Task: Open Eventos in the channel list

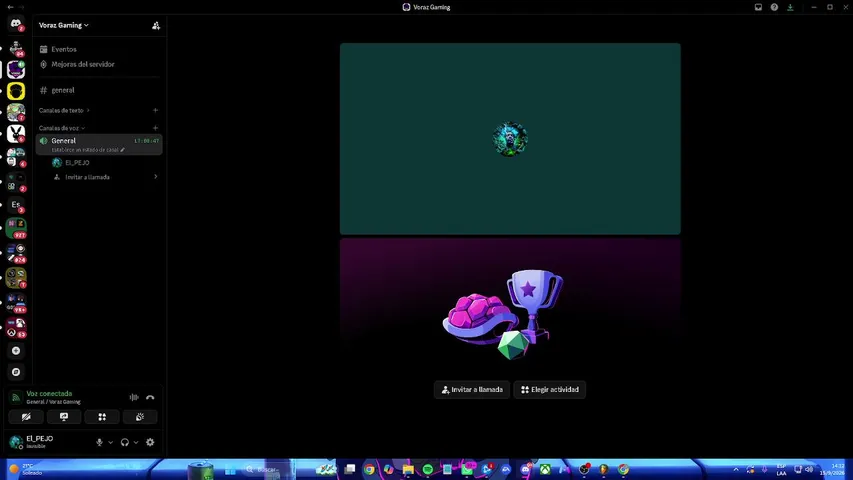Action: 98,49
